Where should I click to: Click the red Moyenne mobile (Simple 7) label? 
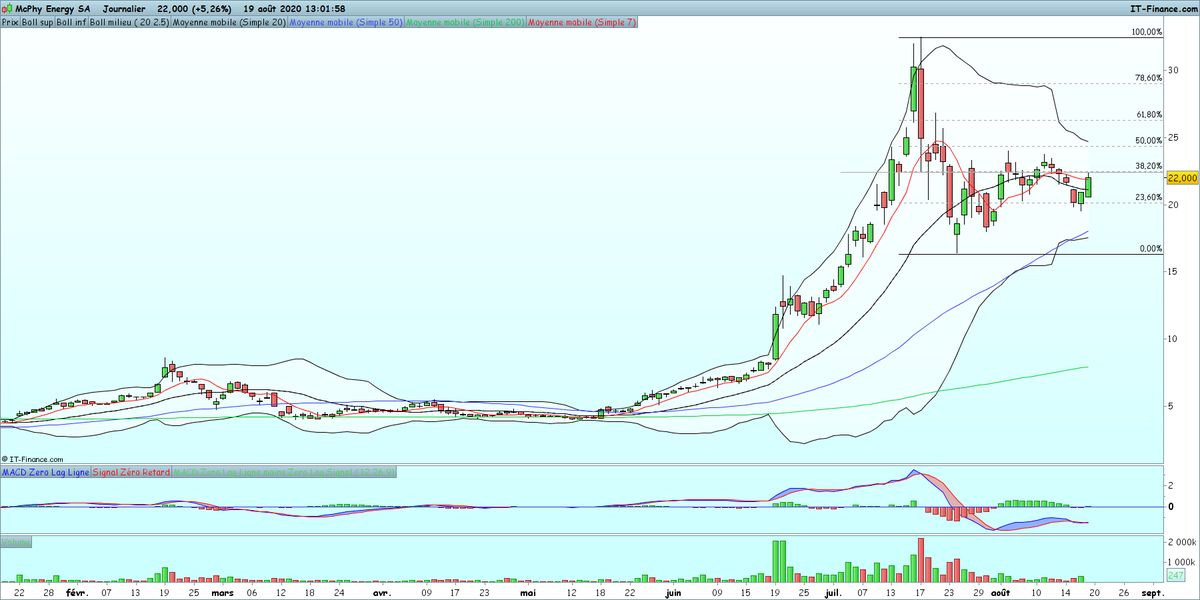[582, 21]
